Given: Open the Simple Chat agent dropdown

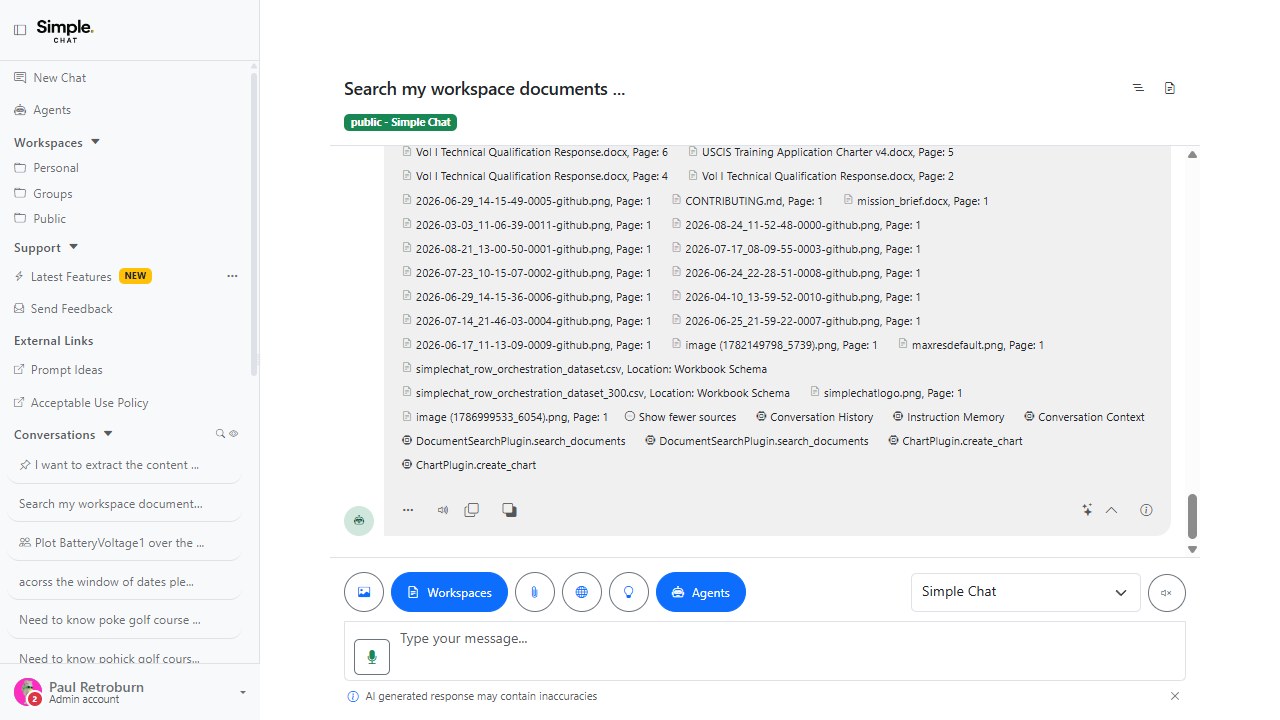Looking at the screenshot, I should click(1026, 592).
